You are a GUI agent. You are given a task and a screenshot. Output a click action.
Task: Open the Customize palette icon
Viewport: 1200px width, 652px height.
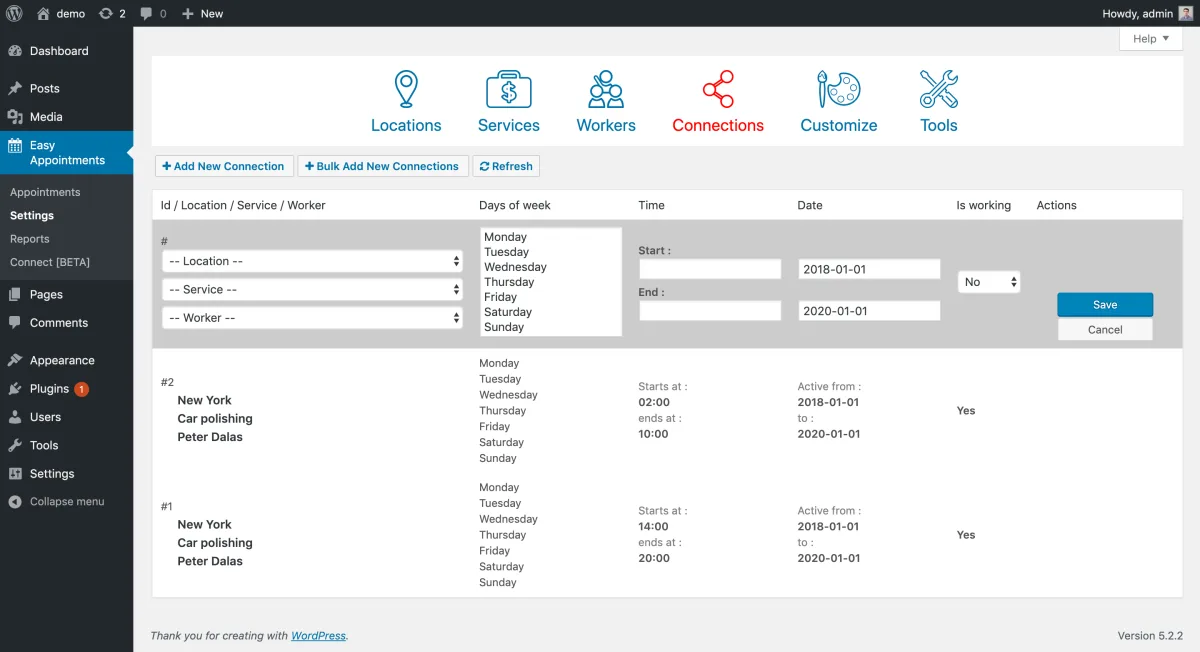(839, 89)
